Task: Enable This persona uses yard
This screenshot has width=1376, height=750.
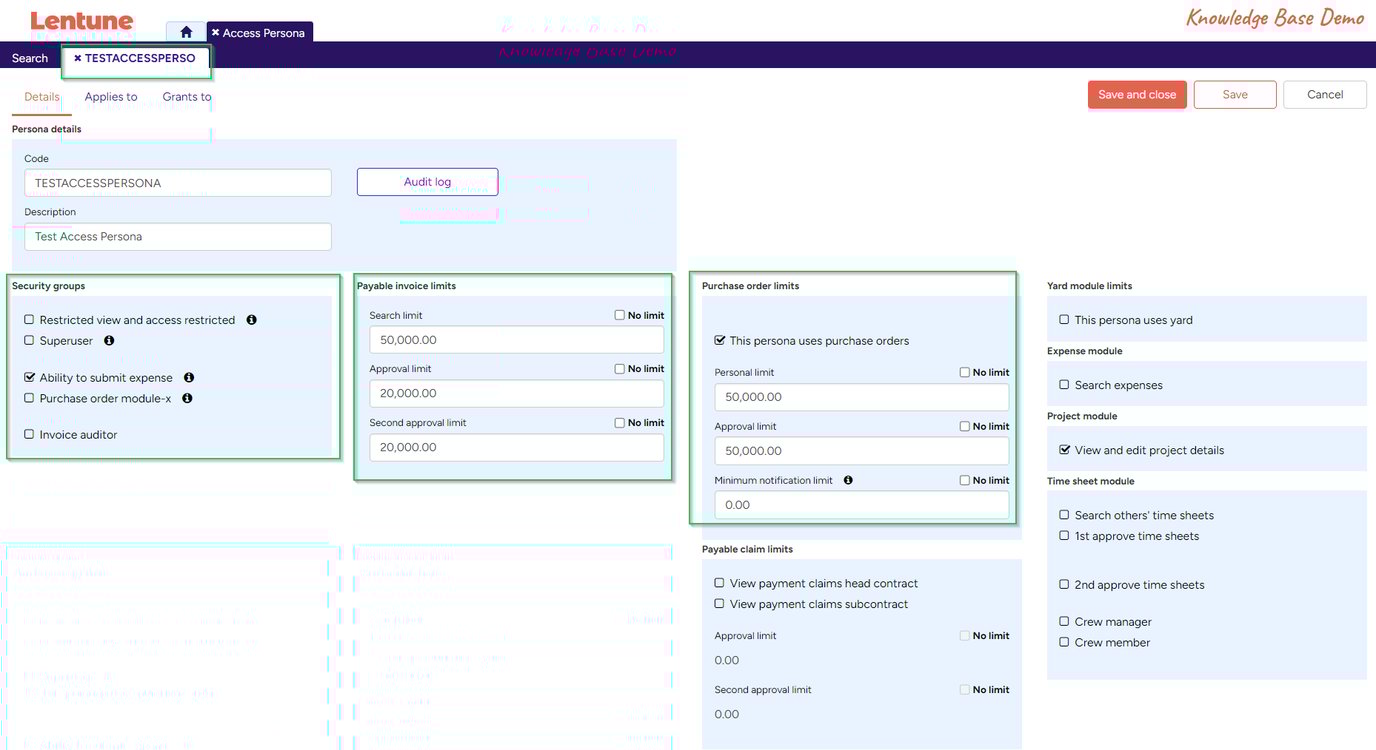Action: 1065,320
